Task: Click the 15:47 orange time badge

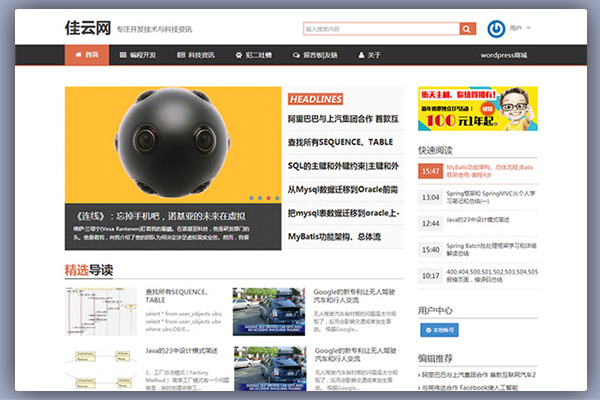Action: tap(430, 171)
